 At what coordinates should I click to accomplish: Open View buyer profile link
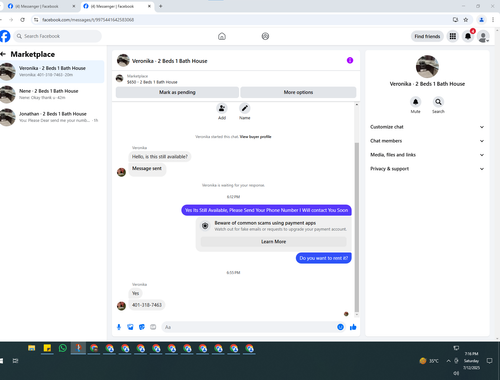tap(255, 137)
